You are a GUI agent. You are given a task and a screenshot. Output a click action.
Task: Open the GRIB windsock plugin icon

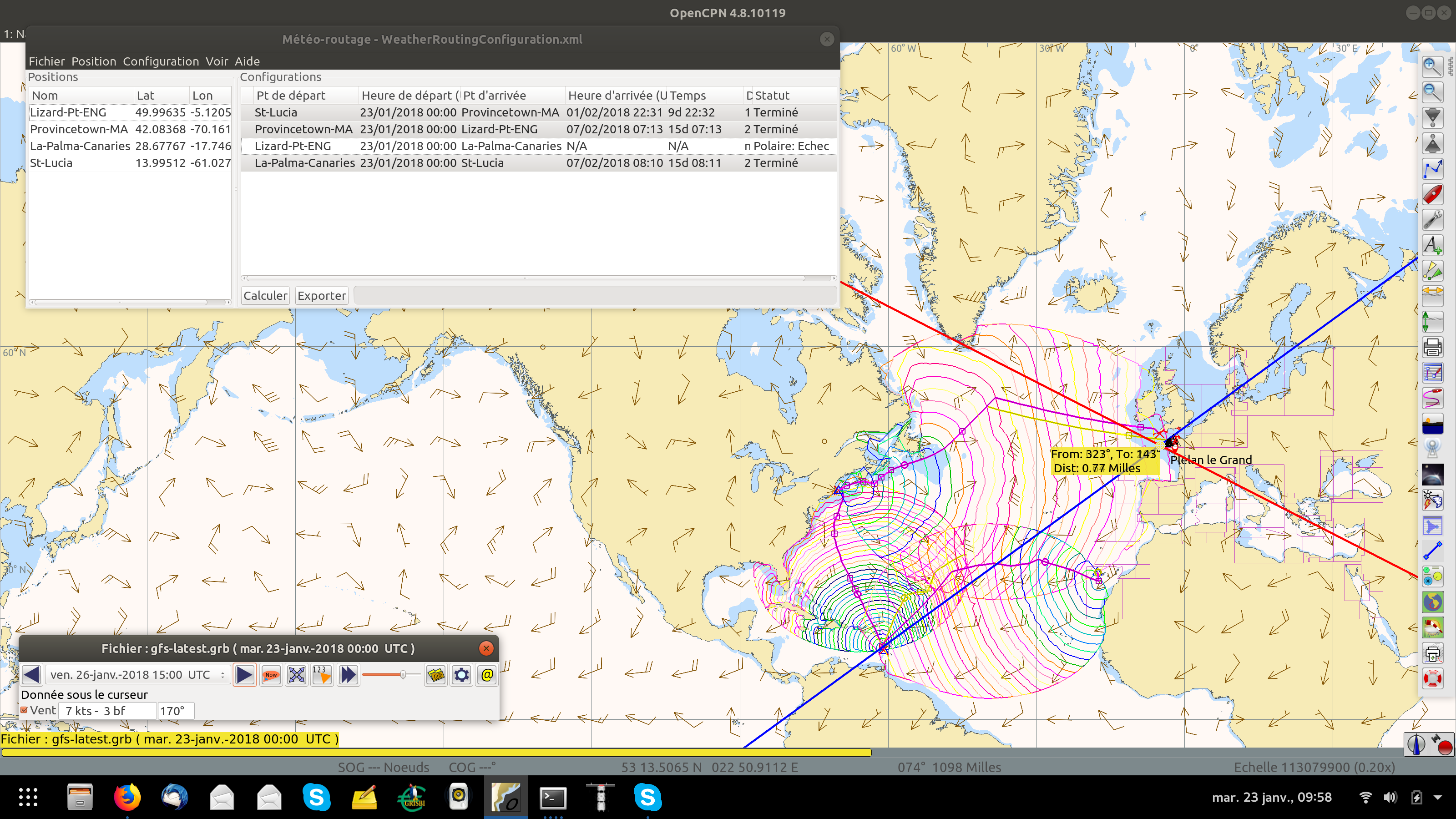(1432, 627)
